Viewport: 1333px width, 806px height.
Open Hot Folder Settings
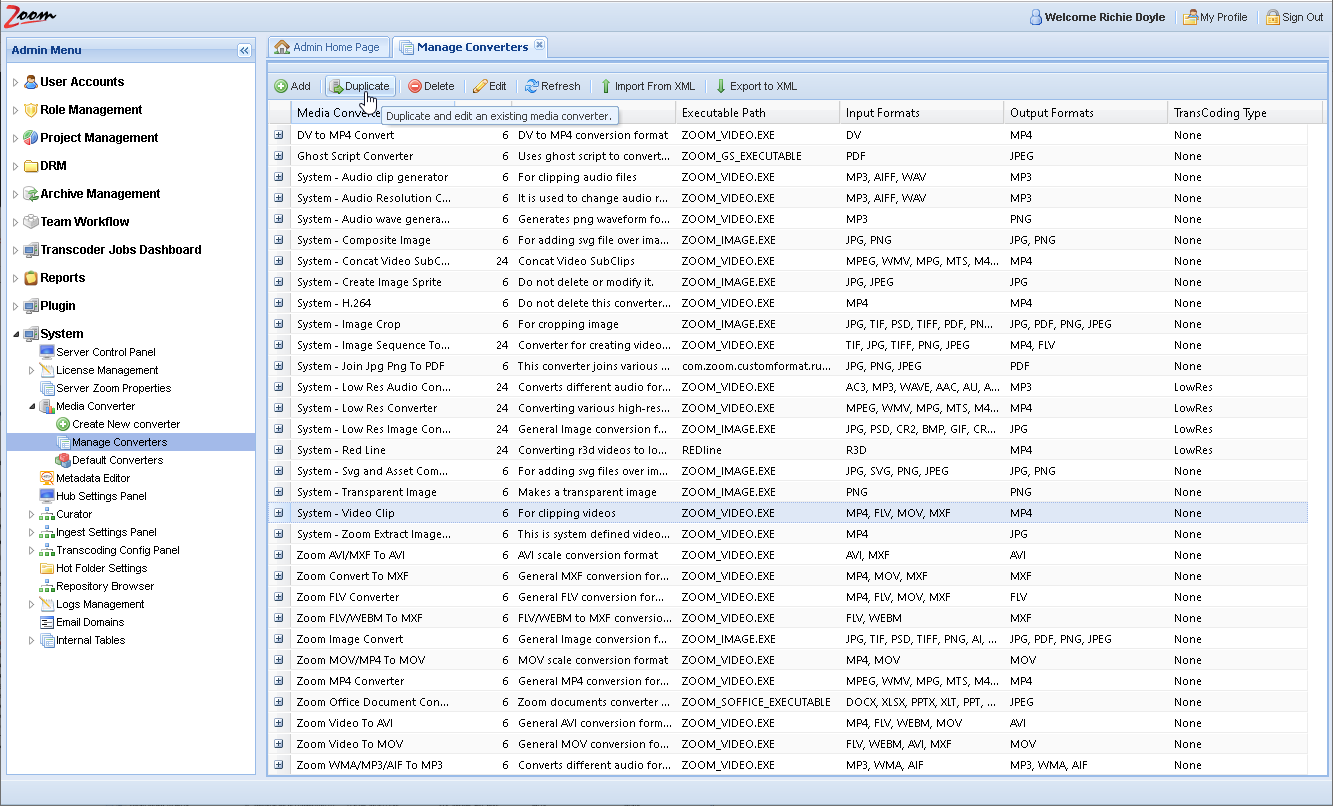coord(101,568)
